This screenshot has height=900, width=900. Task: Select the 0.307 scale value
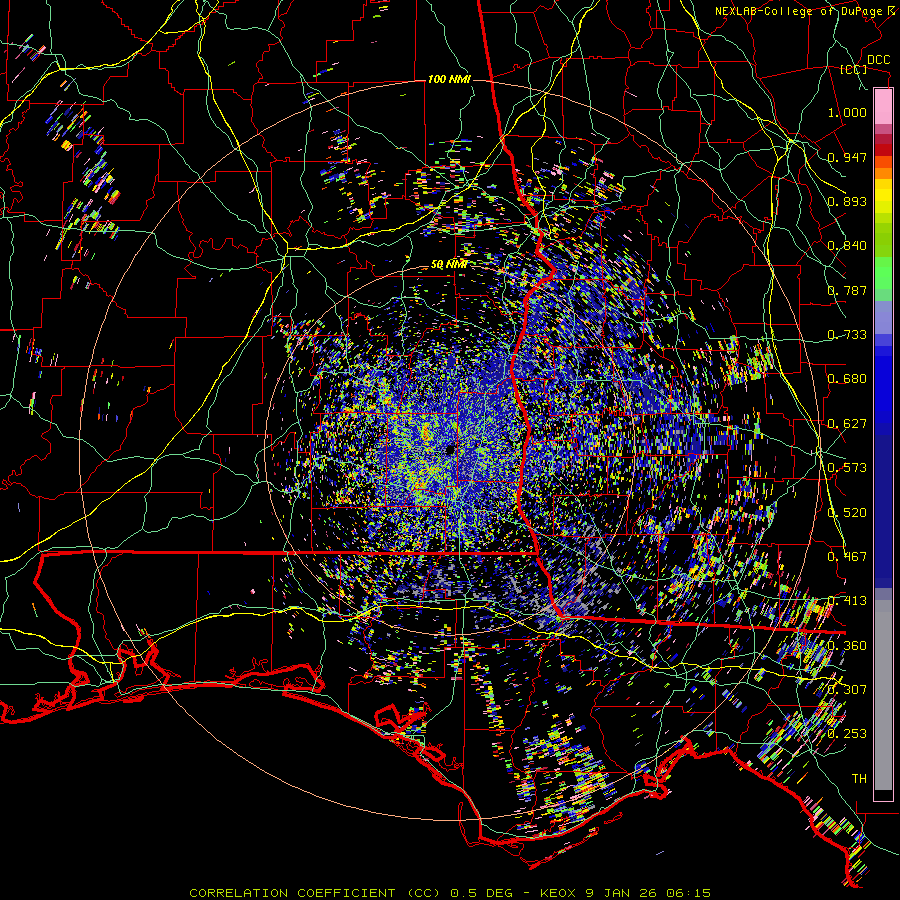[847, 689]
